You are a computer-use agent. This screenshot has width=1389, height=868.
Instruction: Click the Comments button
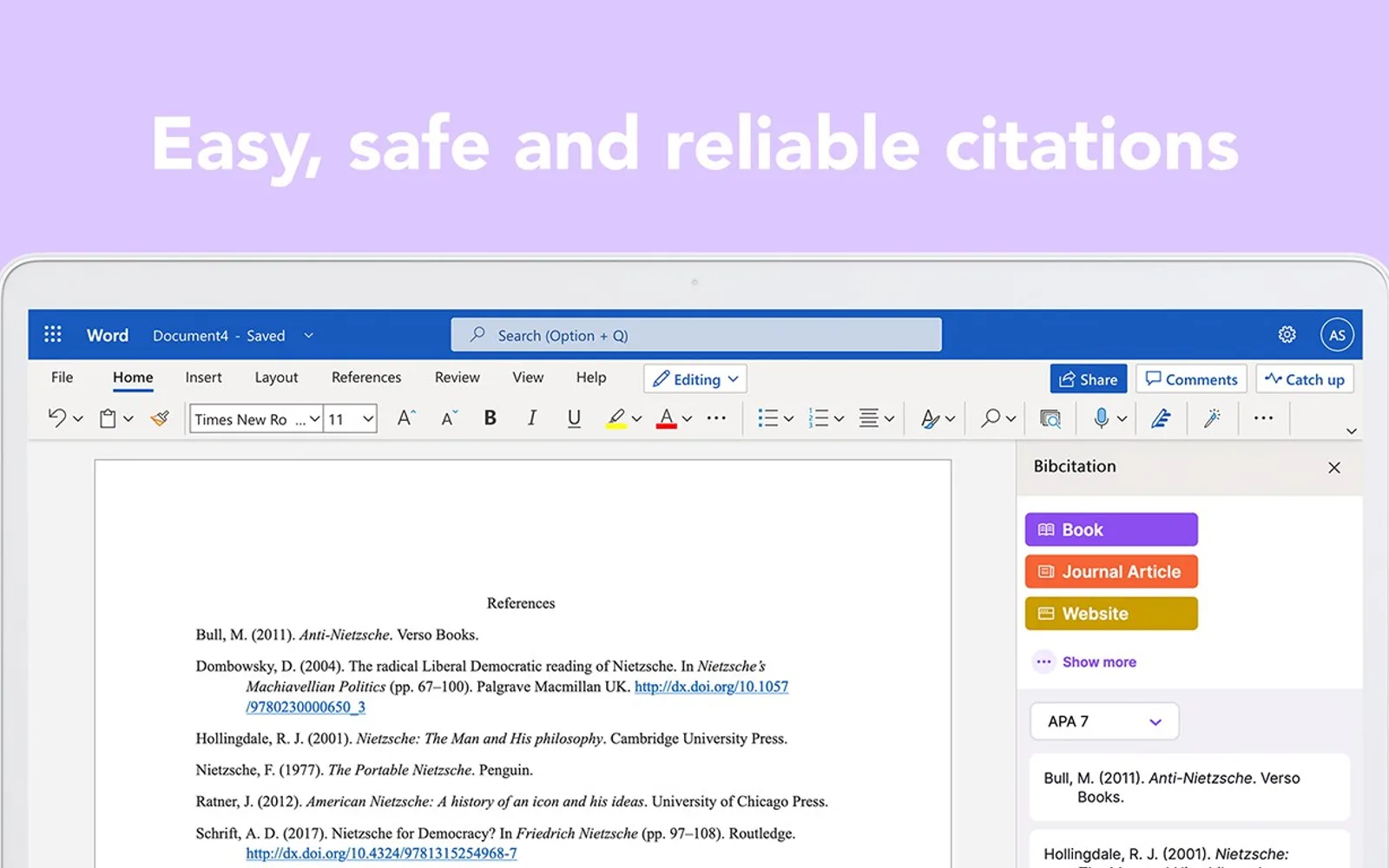click(1191, 379)
